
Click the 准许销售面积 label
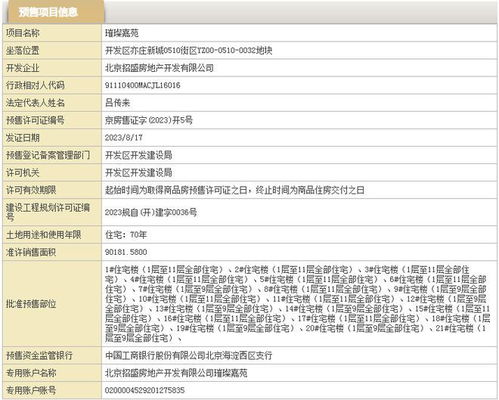31,252
